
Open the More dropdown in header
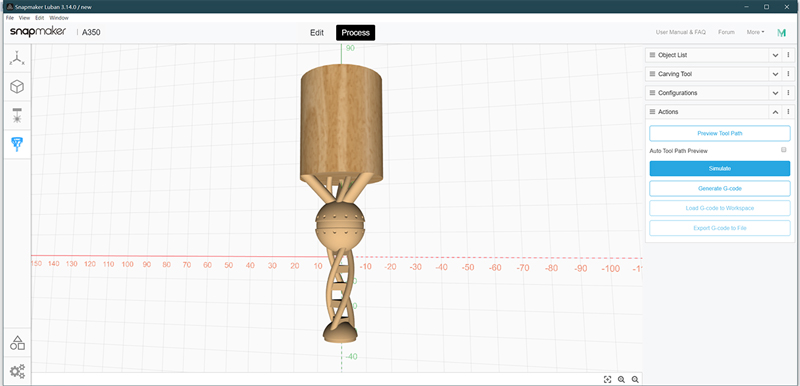(x=755, y=32)
